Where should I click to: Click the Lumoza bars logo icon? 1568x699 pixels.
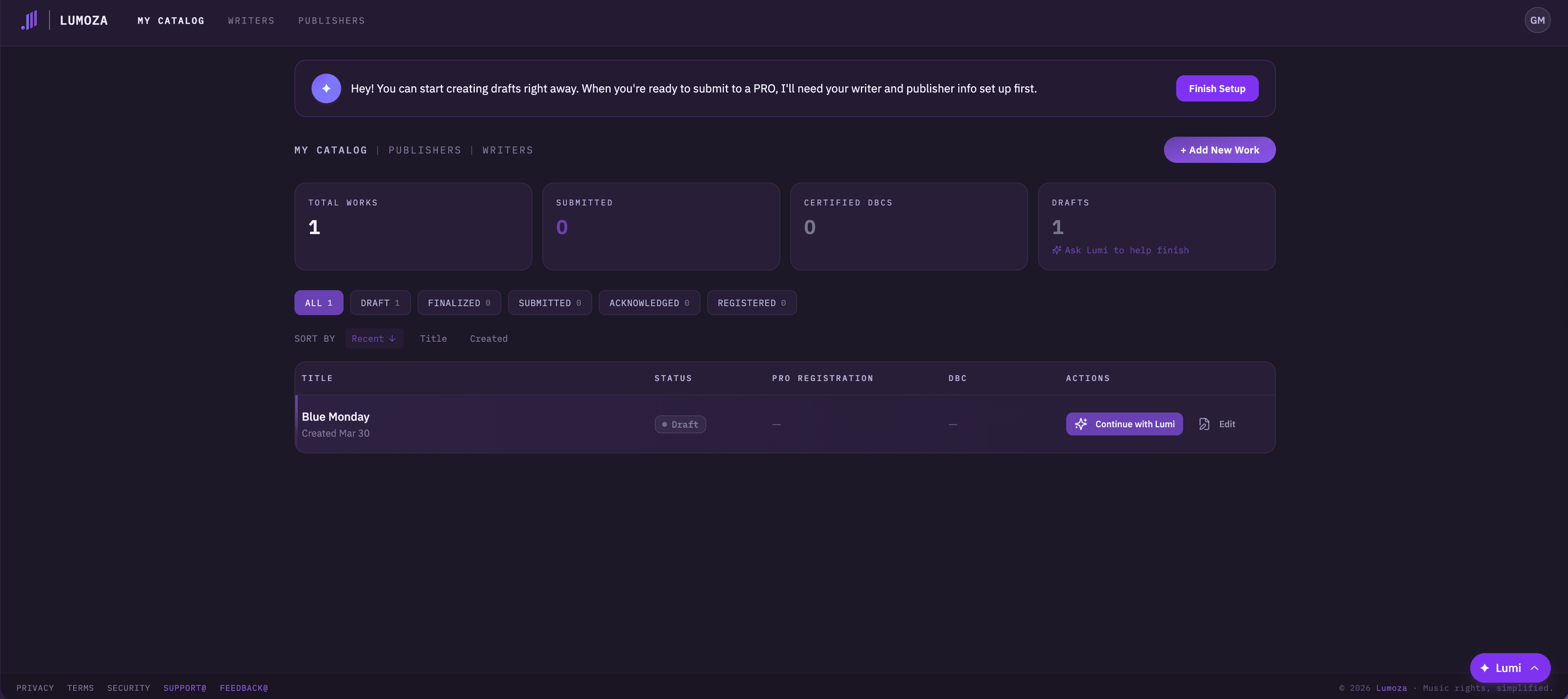click(x=29, y=20)
